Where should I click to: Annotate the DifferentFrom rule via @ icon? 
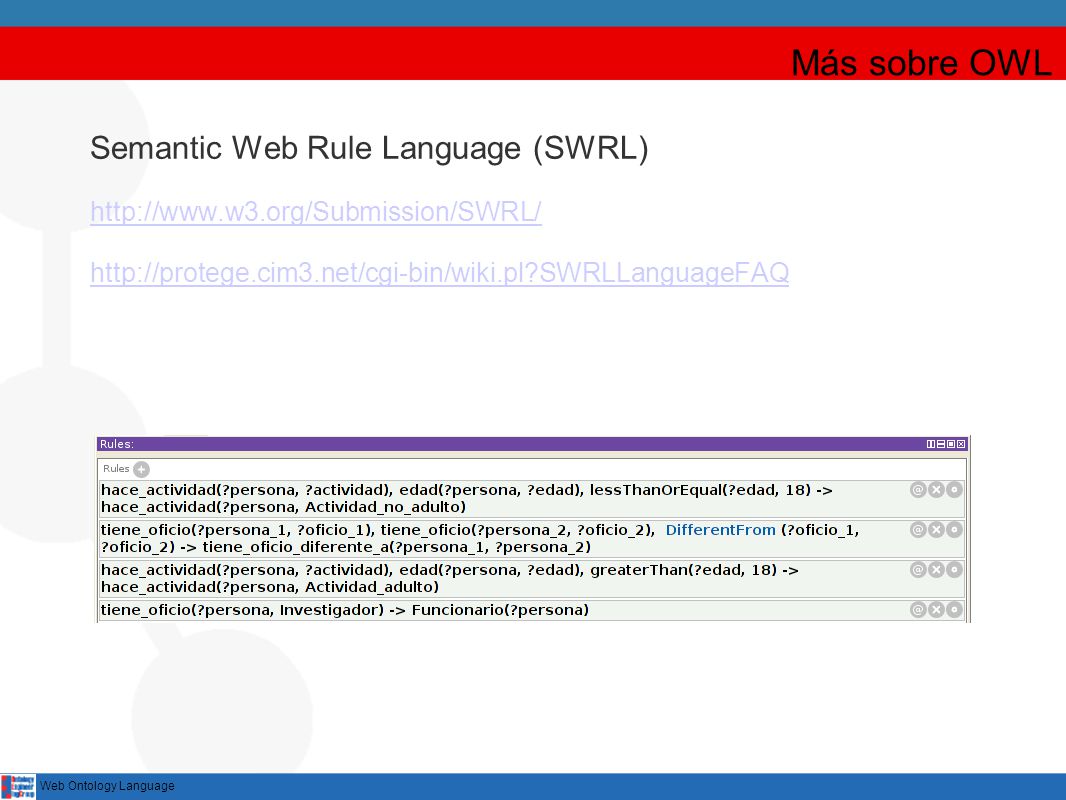coord(918,530)
